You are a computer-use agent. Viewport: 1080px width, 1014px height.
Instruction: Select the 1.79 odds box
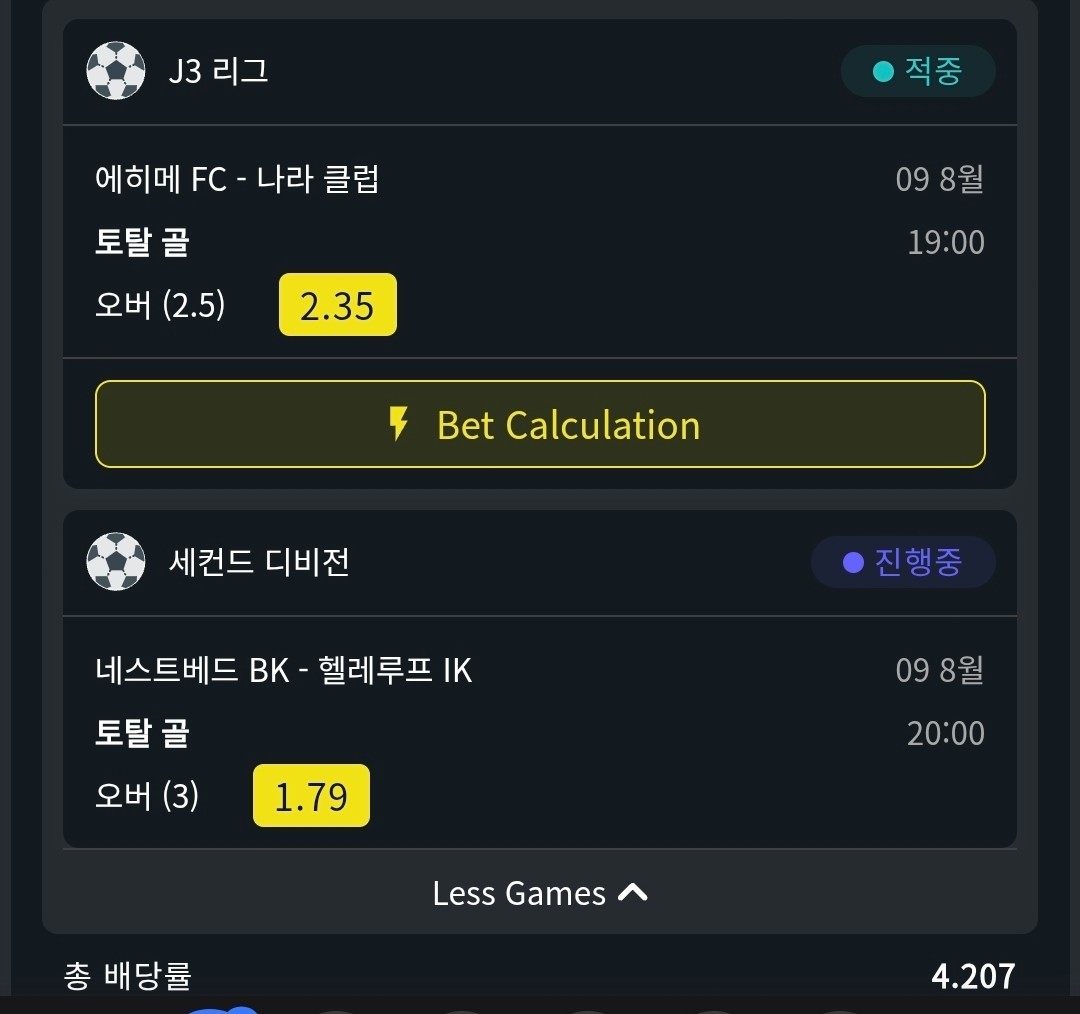pyautogui.click(x=311, y=795)
